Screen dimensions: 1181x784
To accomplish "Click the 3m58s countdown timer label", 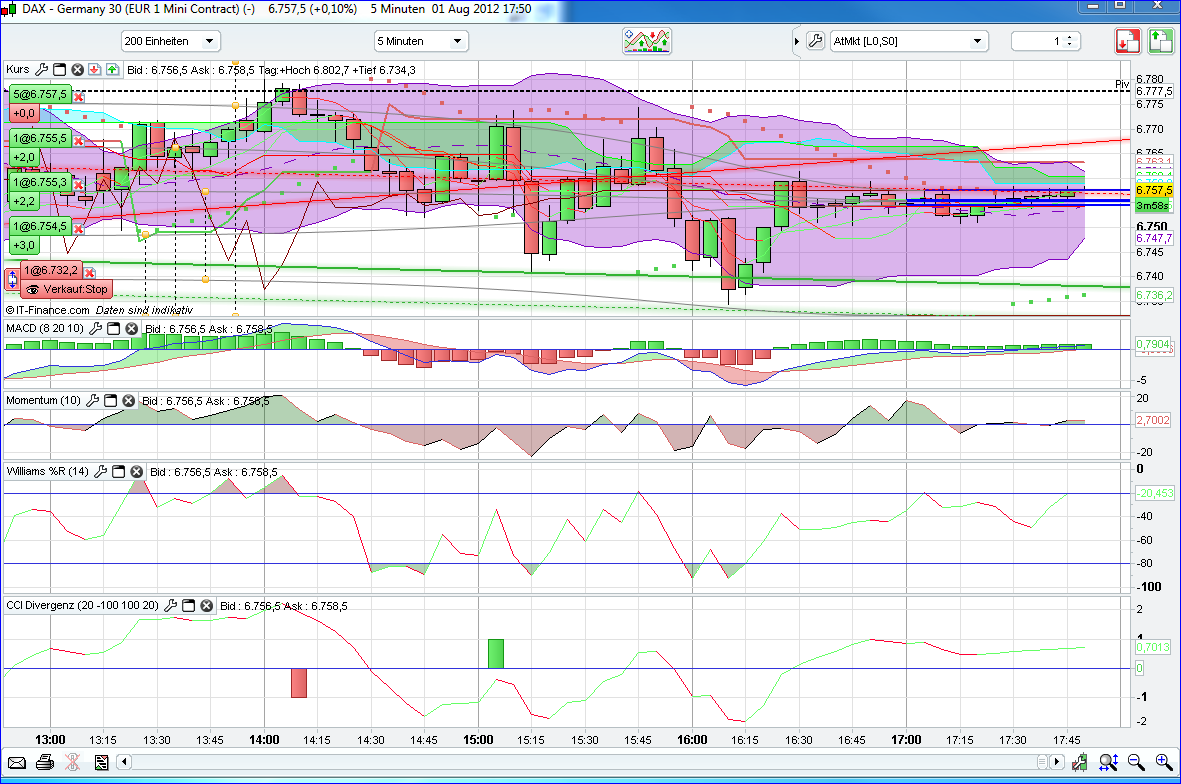I will click(1152, 205).
